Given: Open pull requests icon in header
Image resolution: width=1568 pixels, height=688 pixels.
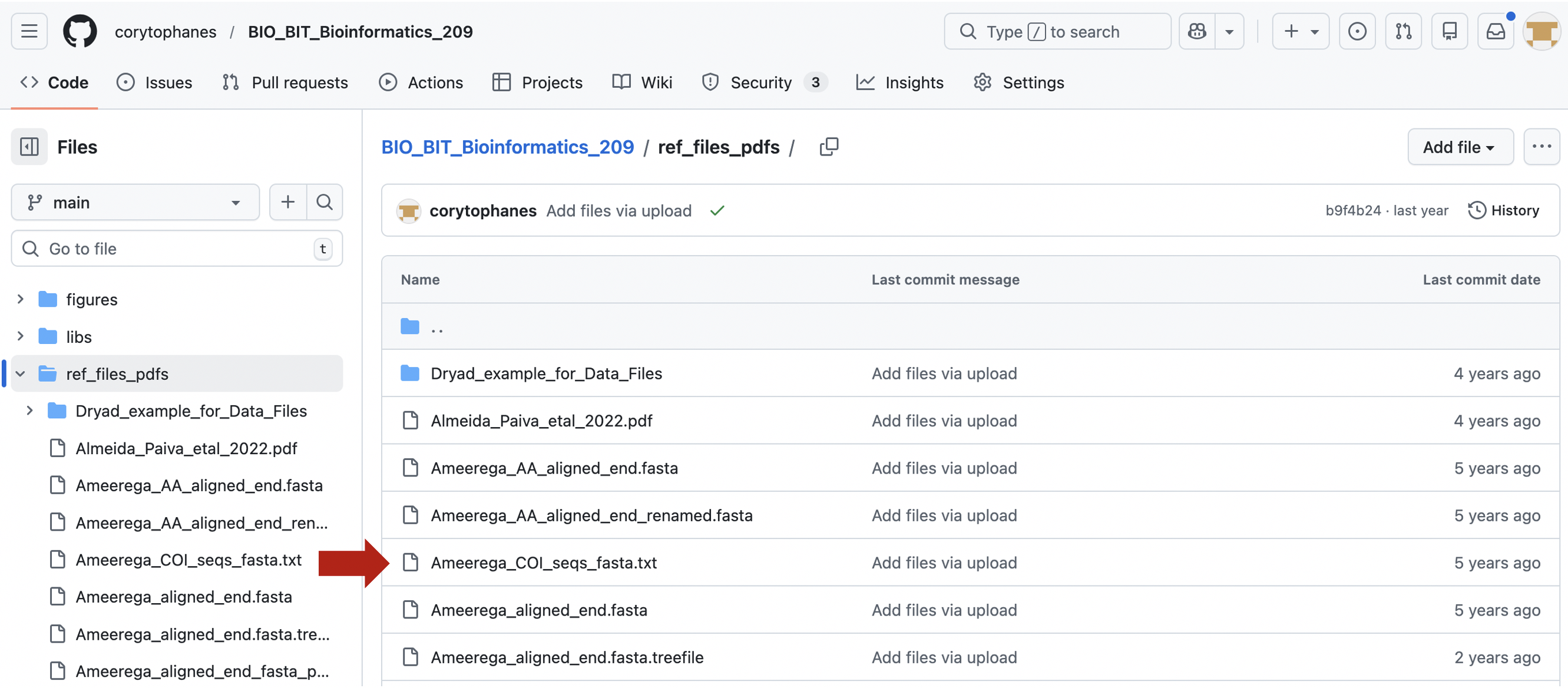Looking at the screenshot, I should (1403, 31).
